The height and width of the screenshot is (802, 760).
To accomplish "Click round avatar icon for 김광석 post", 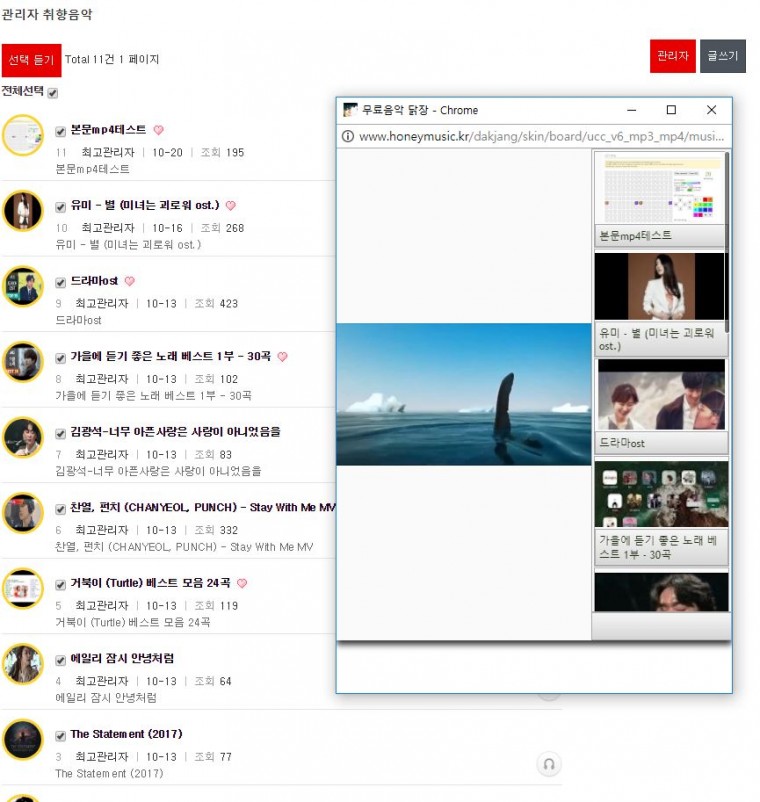I will click(22, 438).
